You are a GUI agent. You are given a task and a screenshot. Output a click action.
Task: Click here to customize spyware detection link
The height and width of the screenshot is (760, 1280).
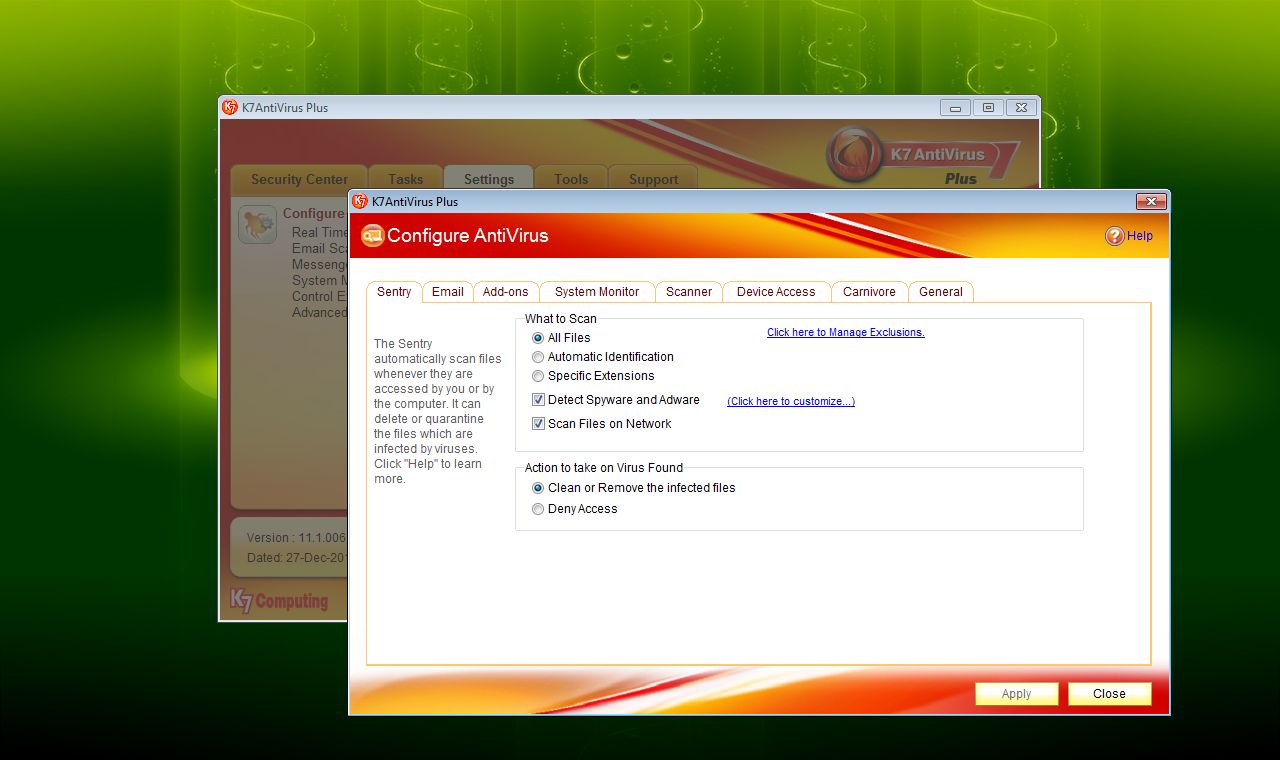pyautogui.click(x=791, y=402)
